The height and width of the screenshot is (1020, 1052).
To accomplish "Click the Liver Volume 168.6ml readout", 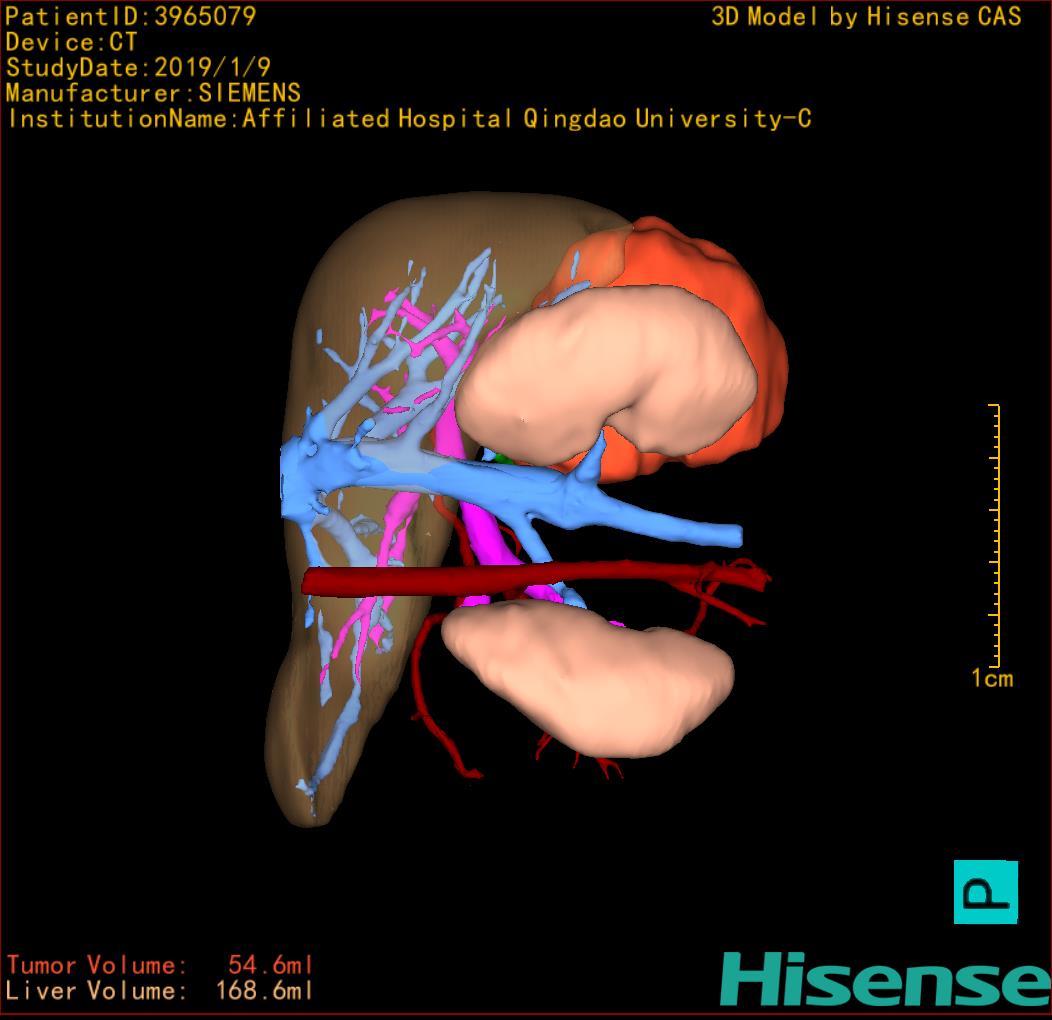I will point(160,990).
